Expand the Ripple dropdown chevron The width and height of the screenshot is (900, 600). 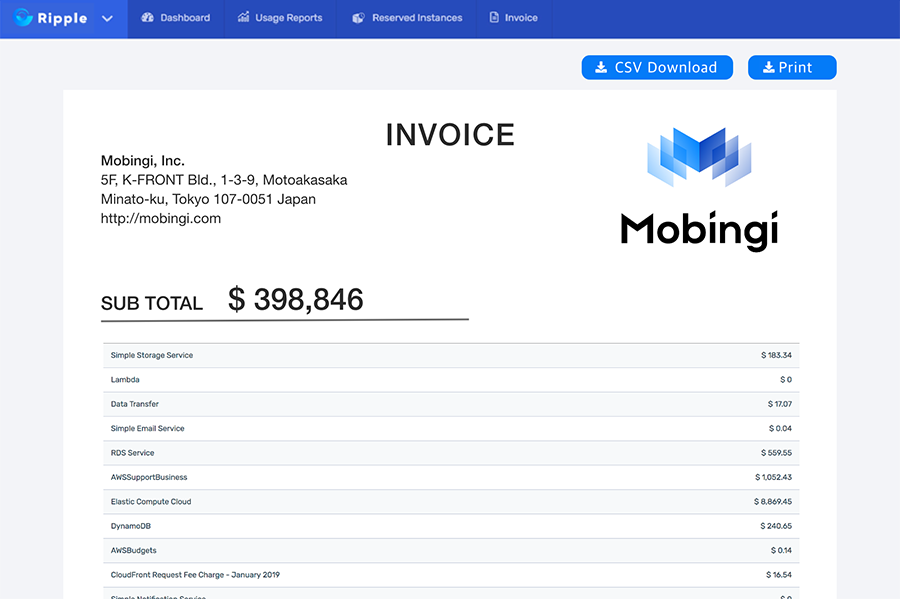click(107, 18)
